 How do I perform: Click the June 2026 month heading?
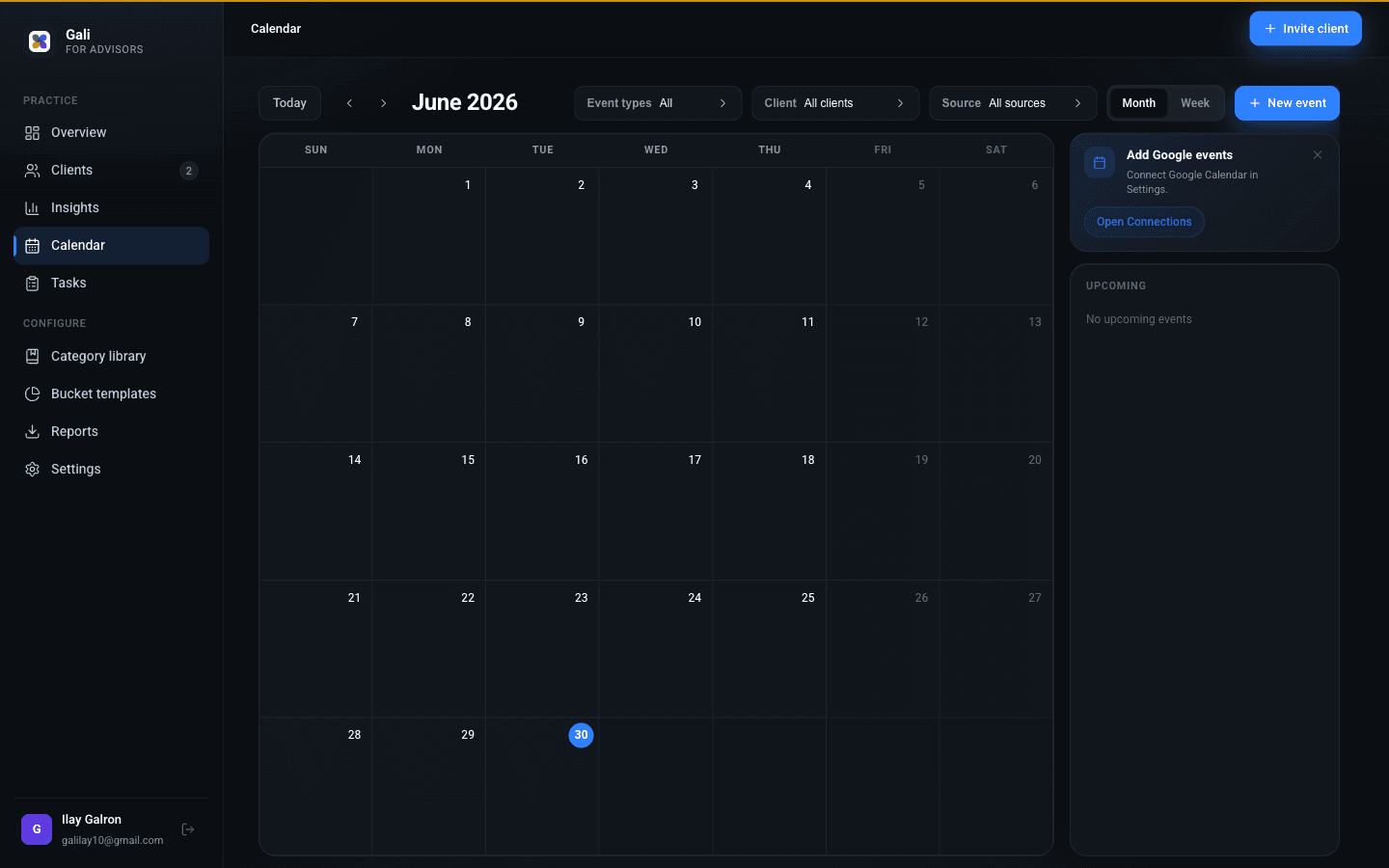pos(465,102)
